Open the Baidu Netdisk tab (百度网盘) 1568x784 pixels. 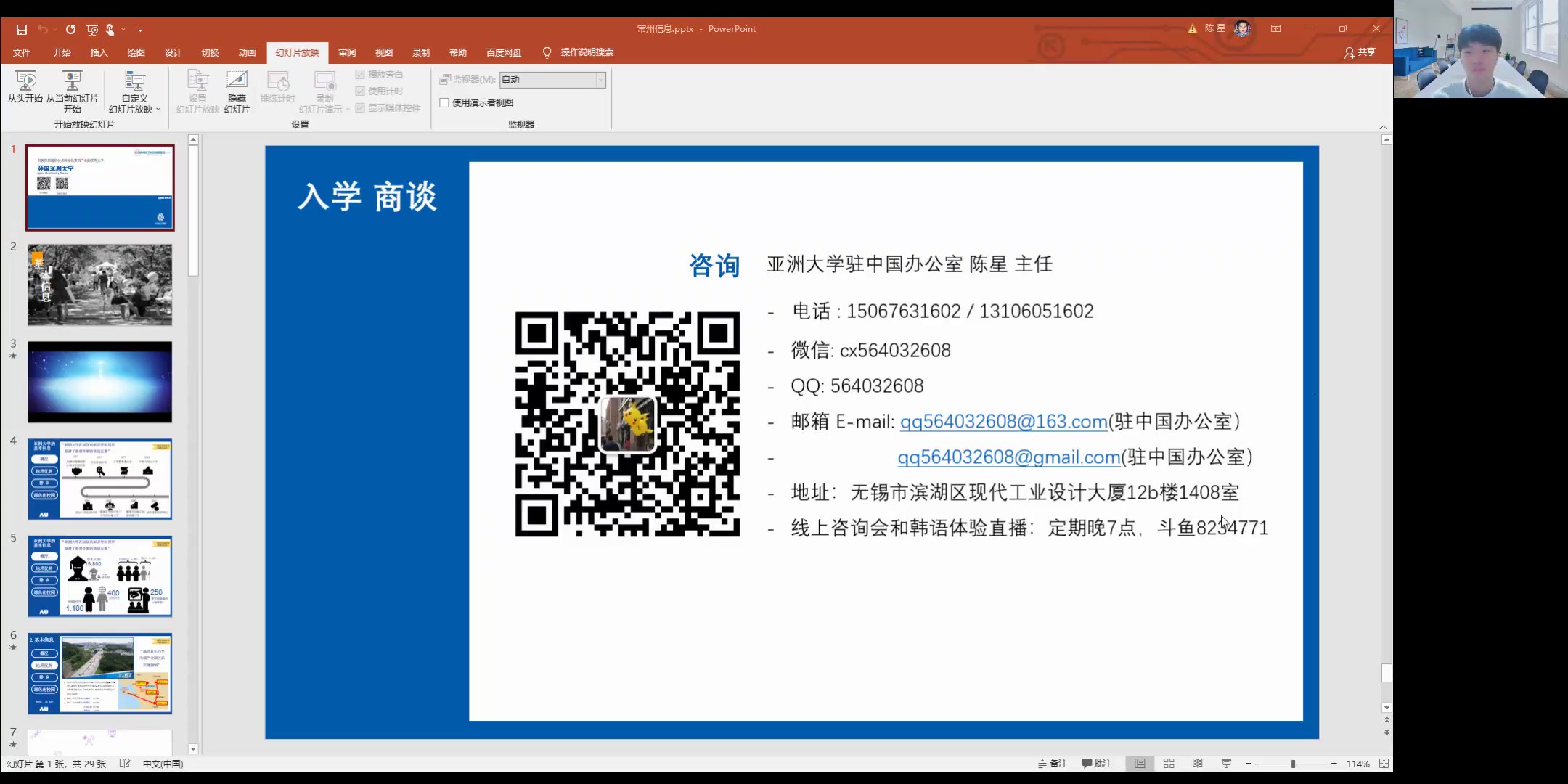click(x=504, y=52)
